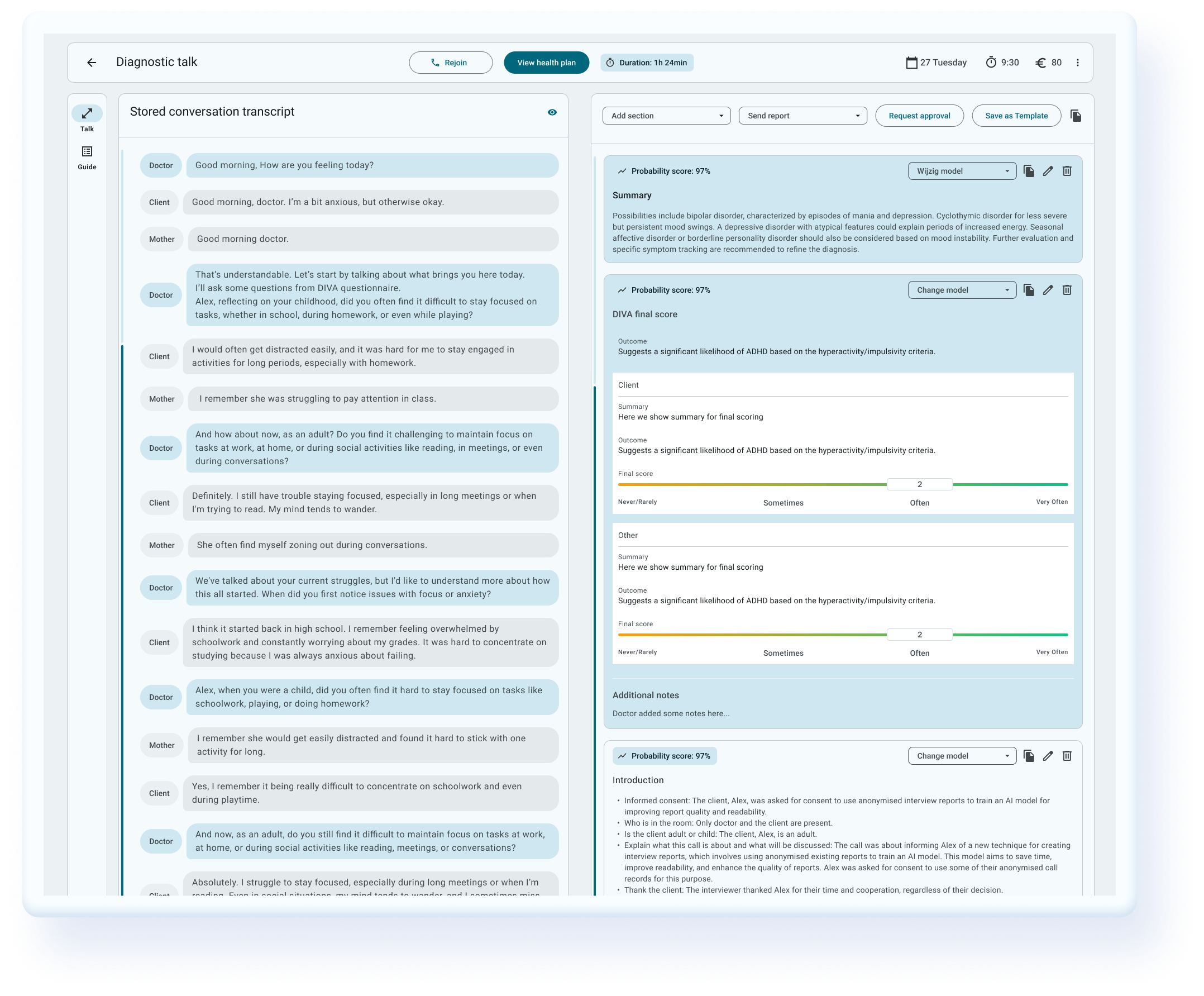Open the three-dot more options menu

click(x=1077, y=63)
